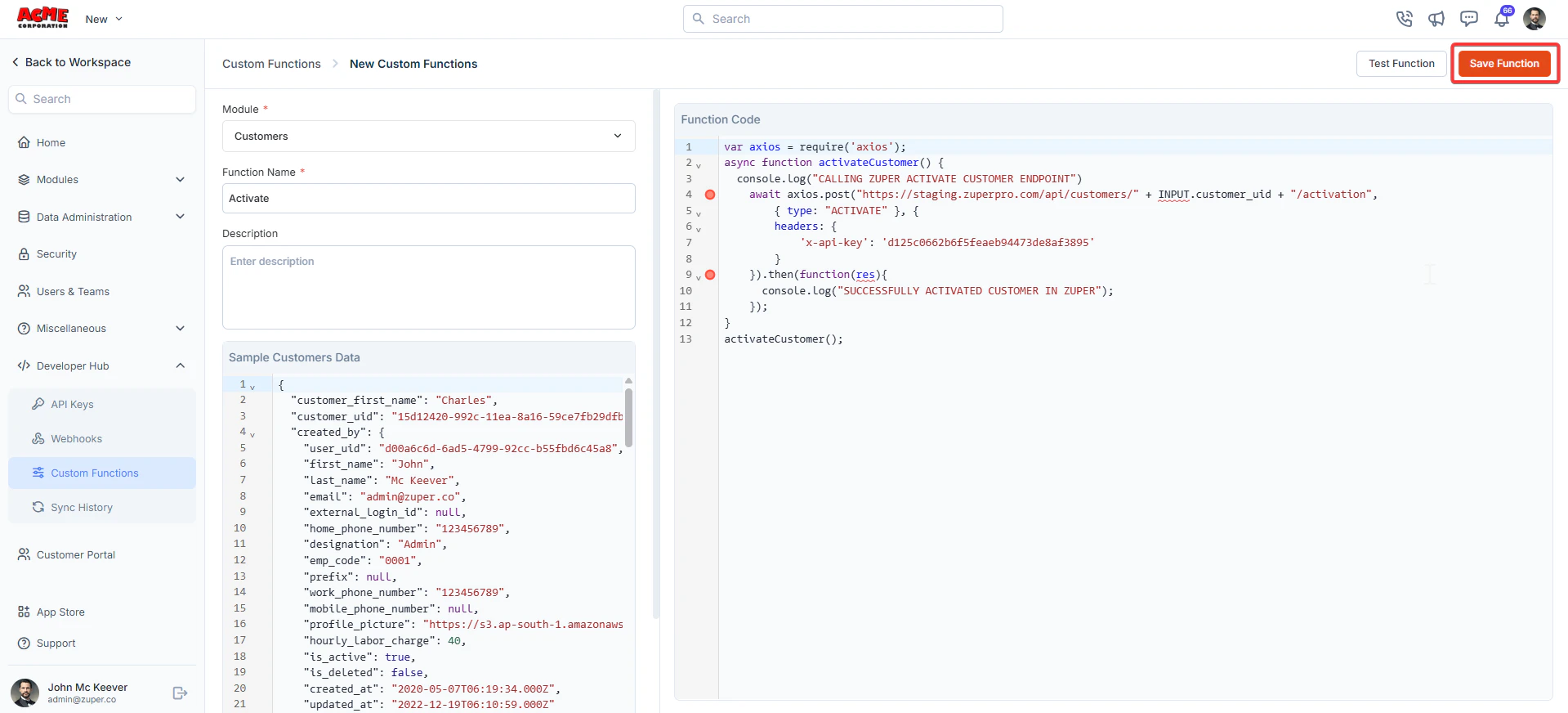Click the top global Search box

pyautogui.click(x=842, y=19)
